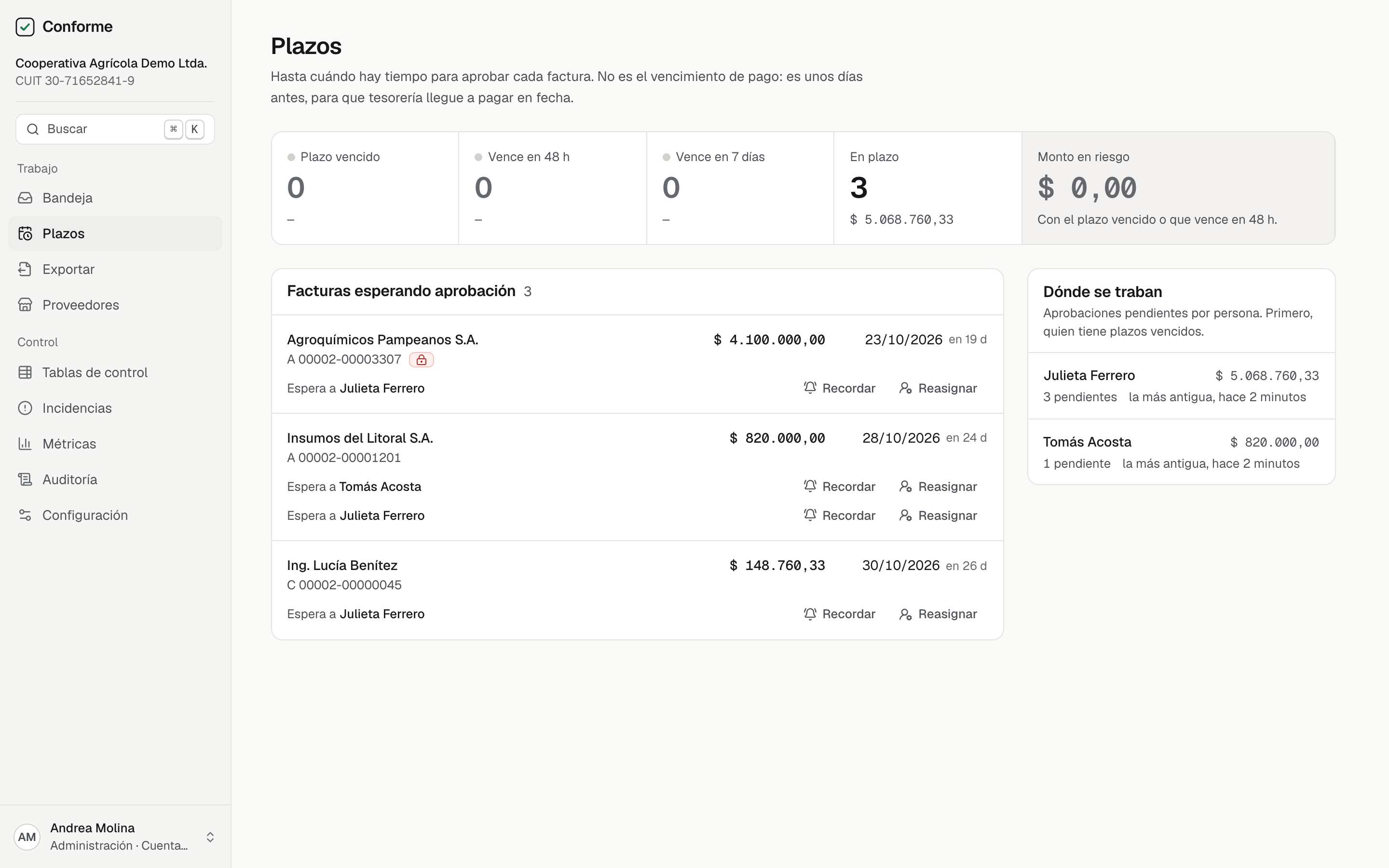Click the Monto en riesgo card

[1178, 188]
